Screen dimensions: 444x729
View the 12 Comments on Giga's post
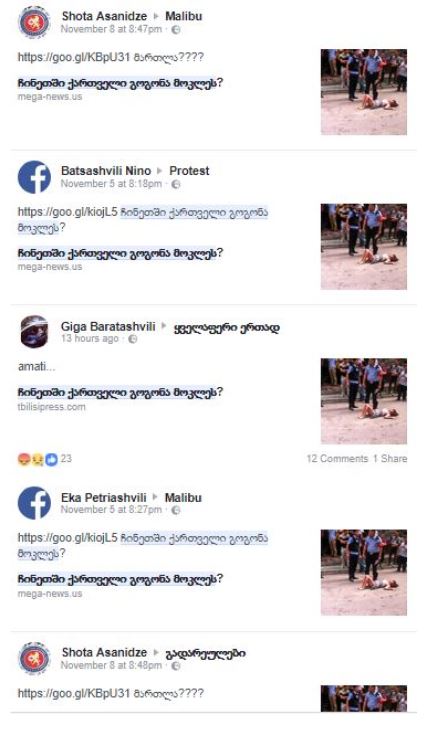[337, 459]
